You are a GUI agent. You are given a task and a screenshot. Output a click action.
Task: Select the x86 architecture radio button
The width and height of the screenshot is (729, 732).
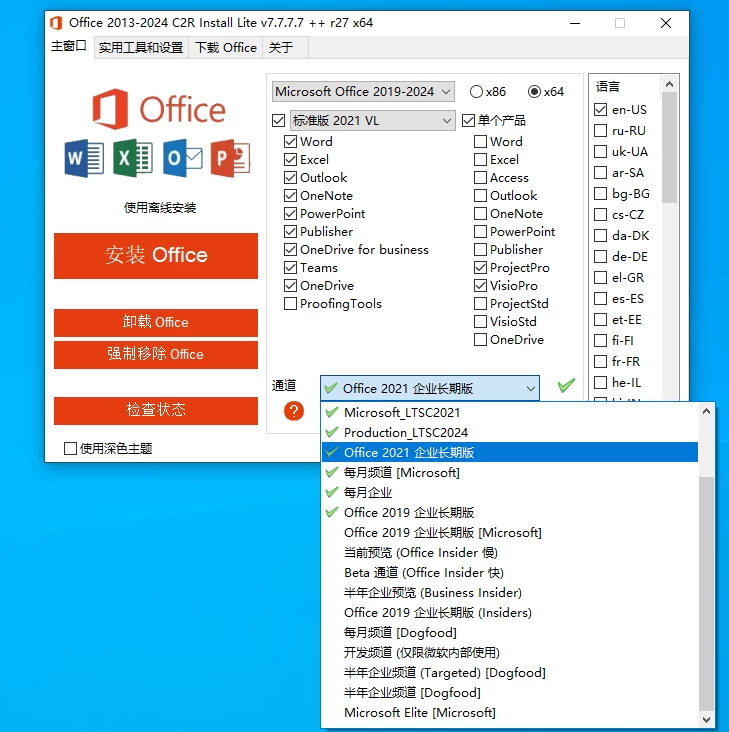476,92
